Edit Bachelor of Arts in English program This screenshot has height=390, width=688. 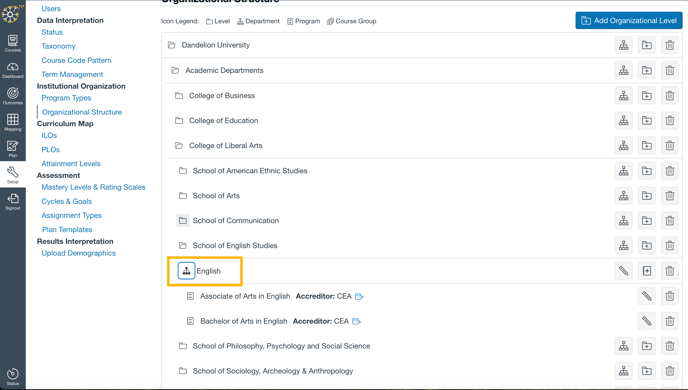coord(646,321)
